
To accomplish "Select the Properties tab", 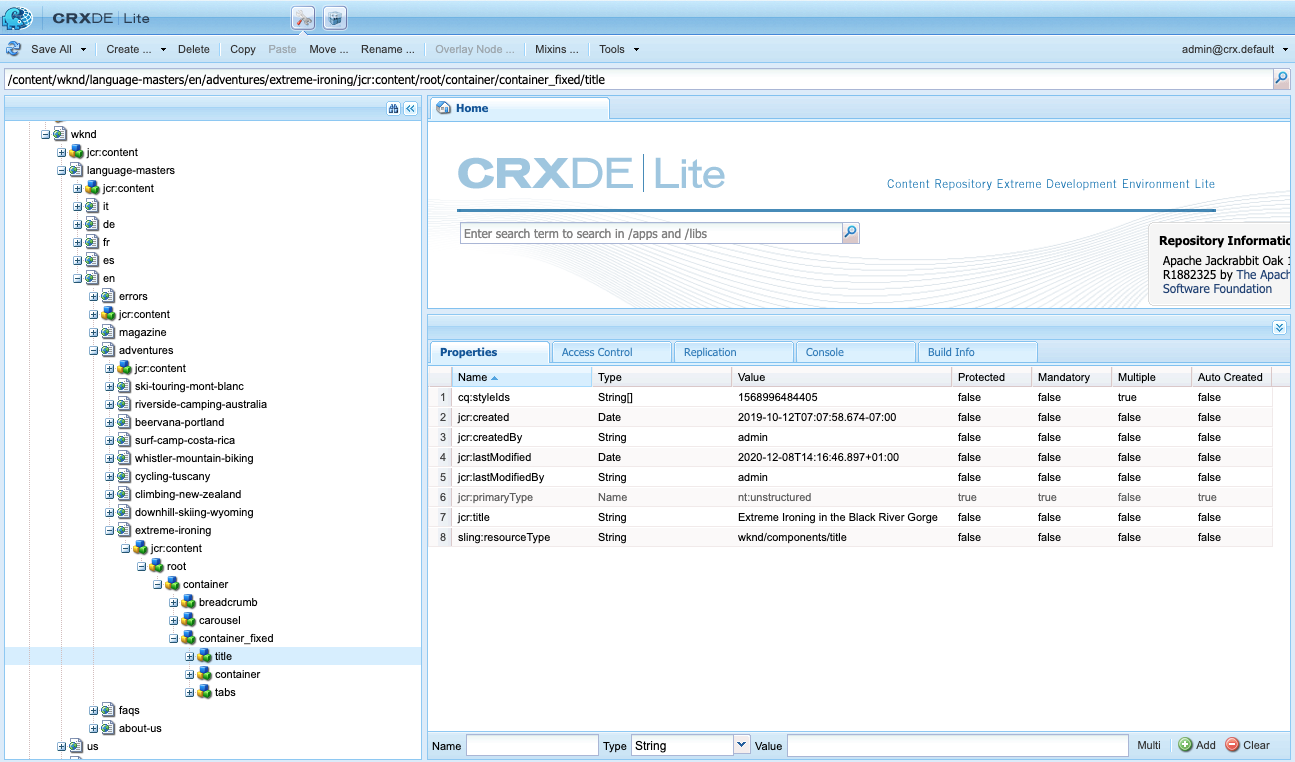I will 490,352.
